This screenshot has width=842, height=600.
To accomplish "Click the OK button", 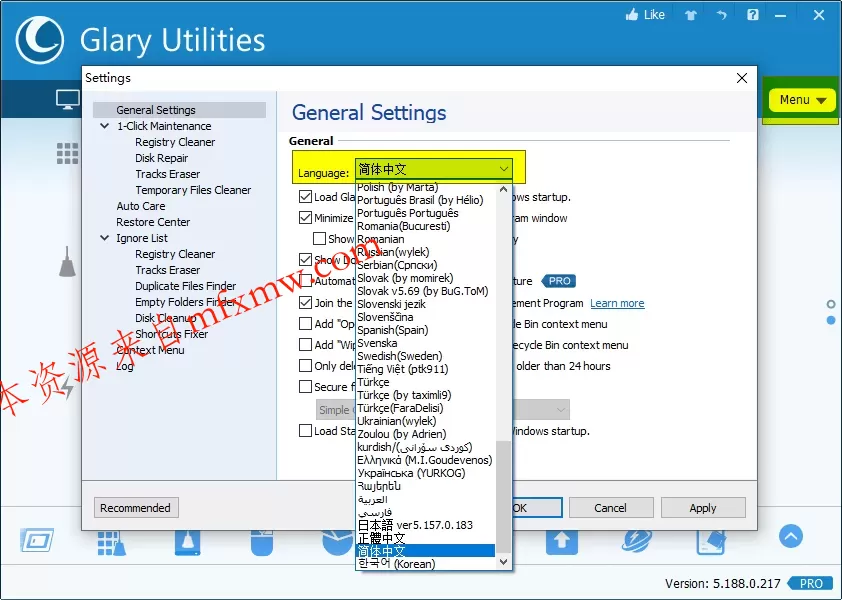I will (537, 508).
